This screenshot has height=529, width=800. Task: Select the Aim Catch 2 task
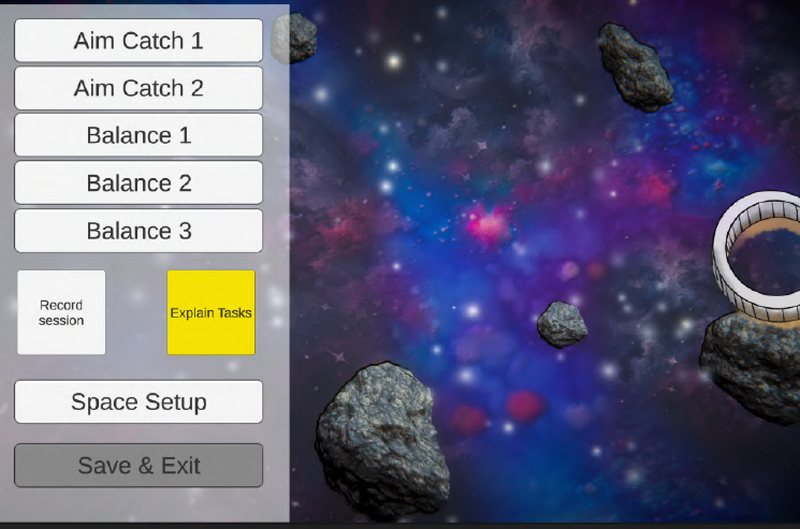point(138,88)
